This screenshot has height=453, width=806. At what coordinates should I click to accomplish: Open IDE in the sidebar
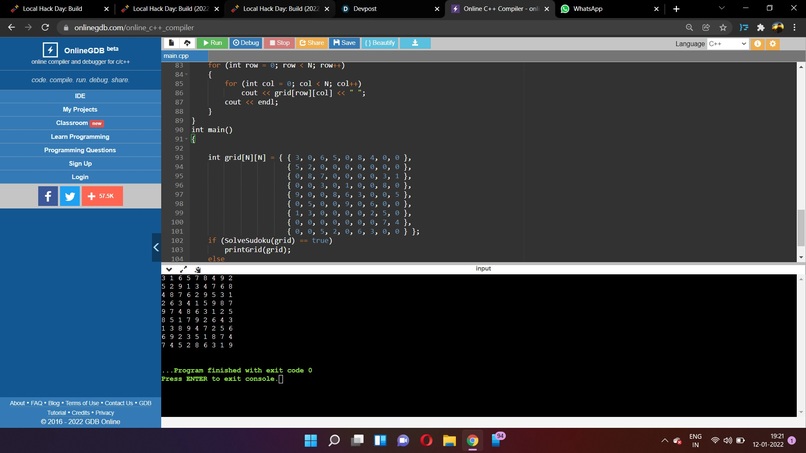pos(80,96)
